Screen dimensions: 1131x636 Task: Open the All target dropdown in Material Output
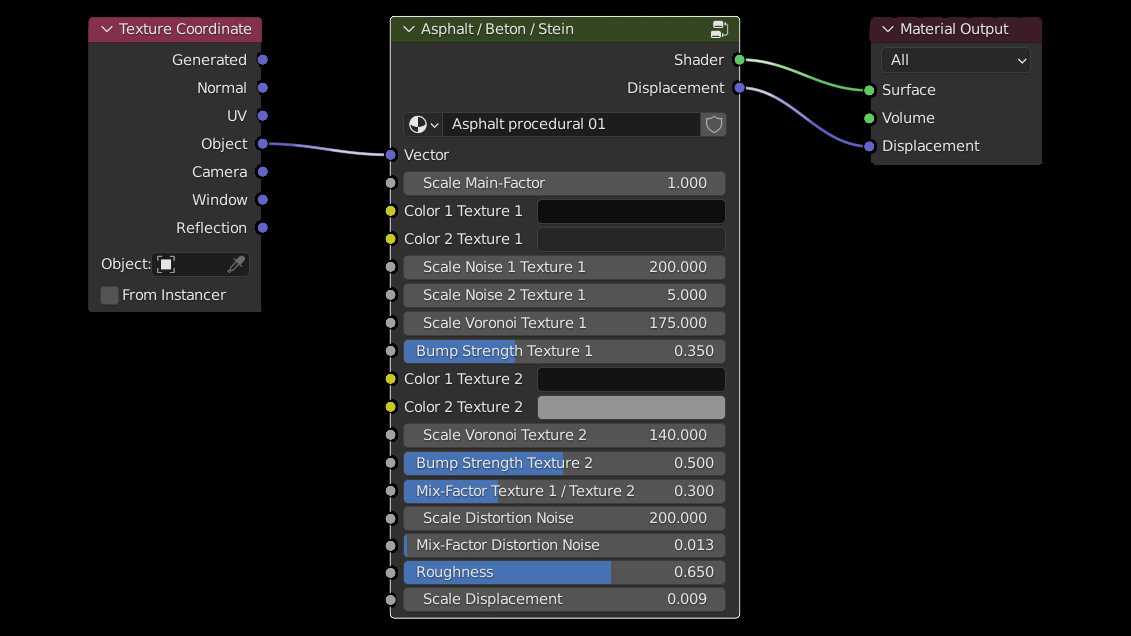tap(955, 60)
